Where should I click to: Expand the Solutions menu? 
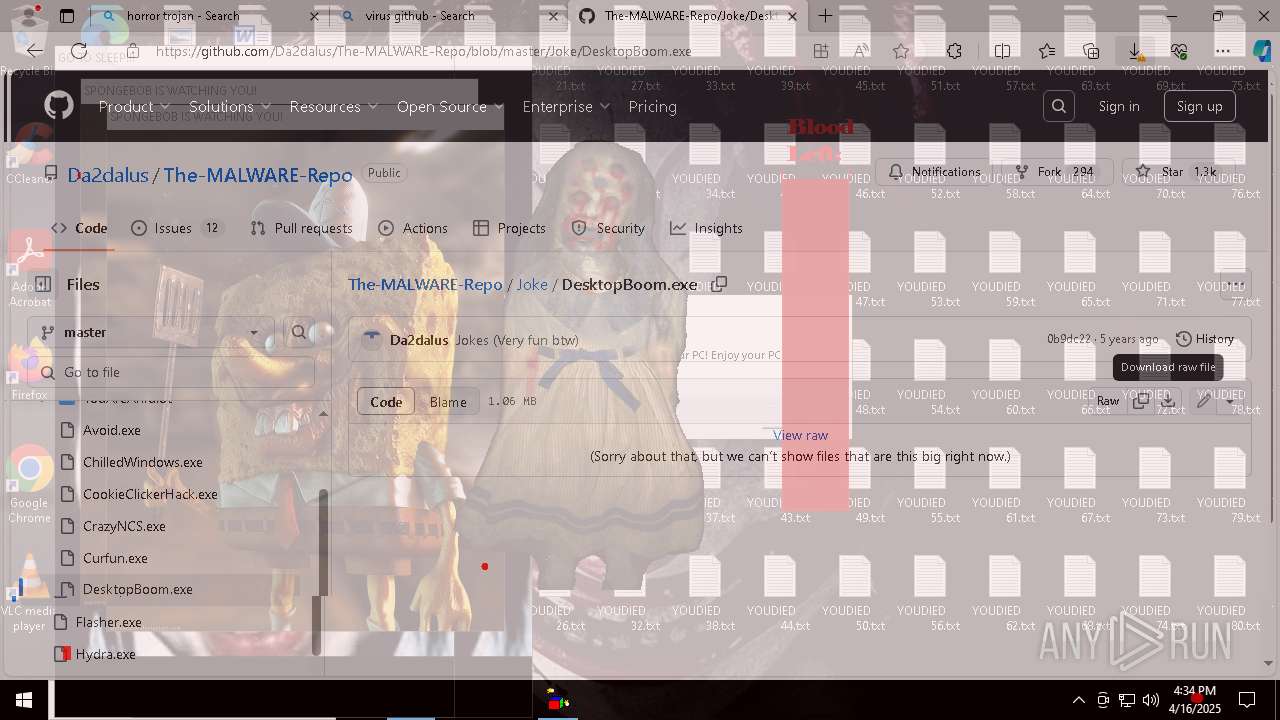pos(229,106)
